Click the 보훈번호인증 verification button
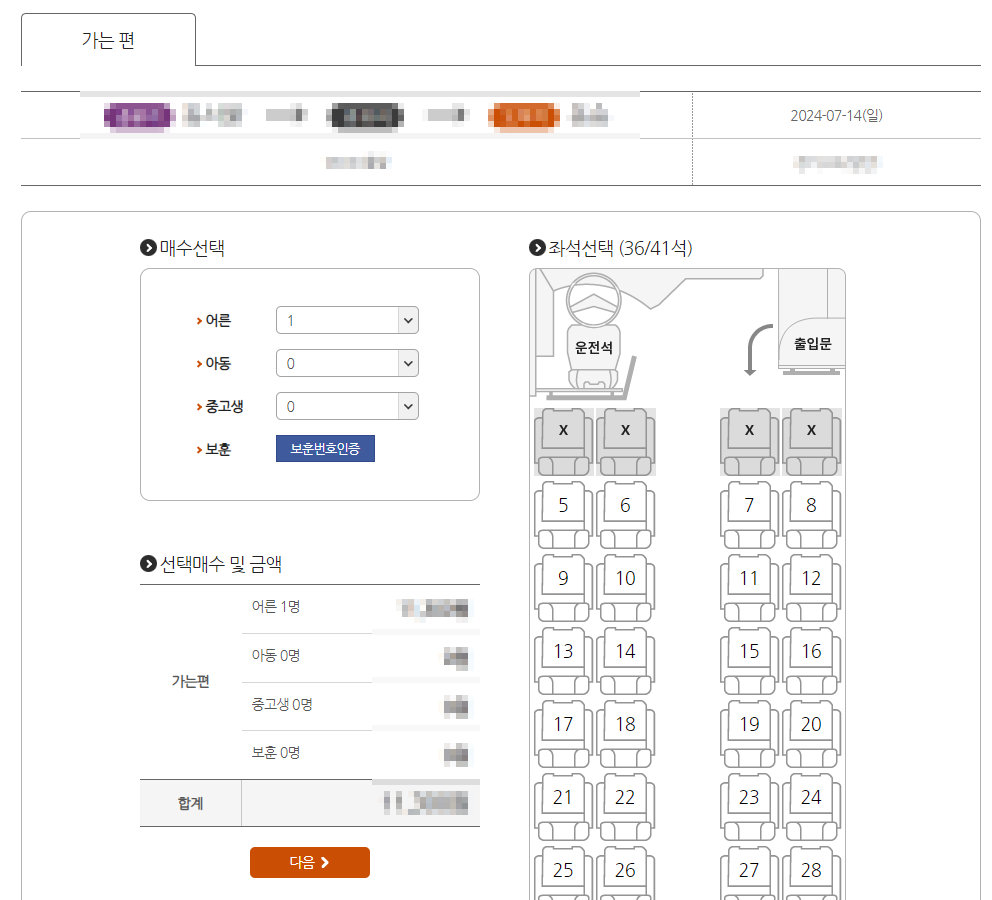The image size is (992, 900). 325,448
